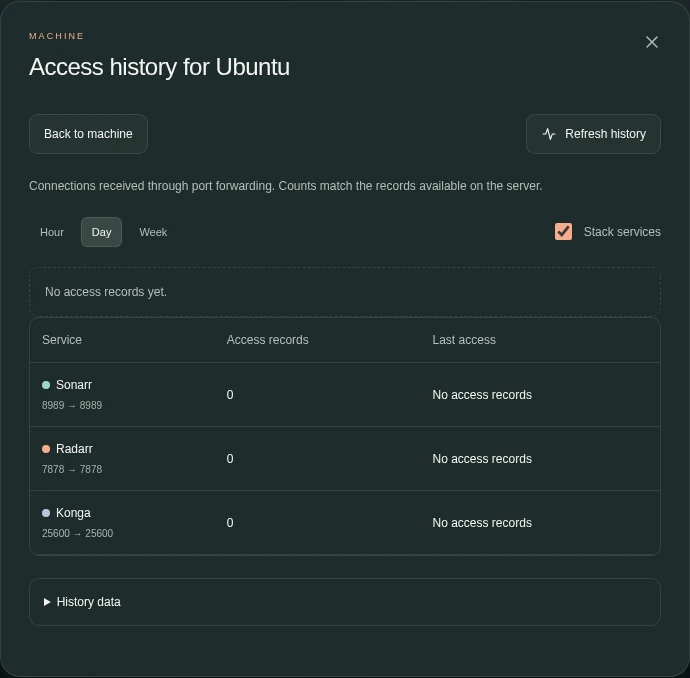Viewport: 690px width, 678px height.
Task: Click the Refresh history button
Action: pyautogui.click(x=593, y=134)
